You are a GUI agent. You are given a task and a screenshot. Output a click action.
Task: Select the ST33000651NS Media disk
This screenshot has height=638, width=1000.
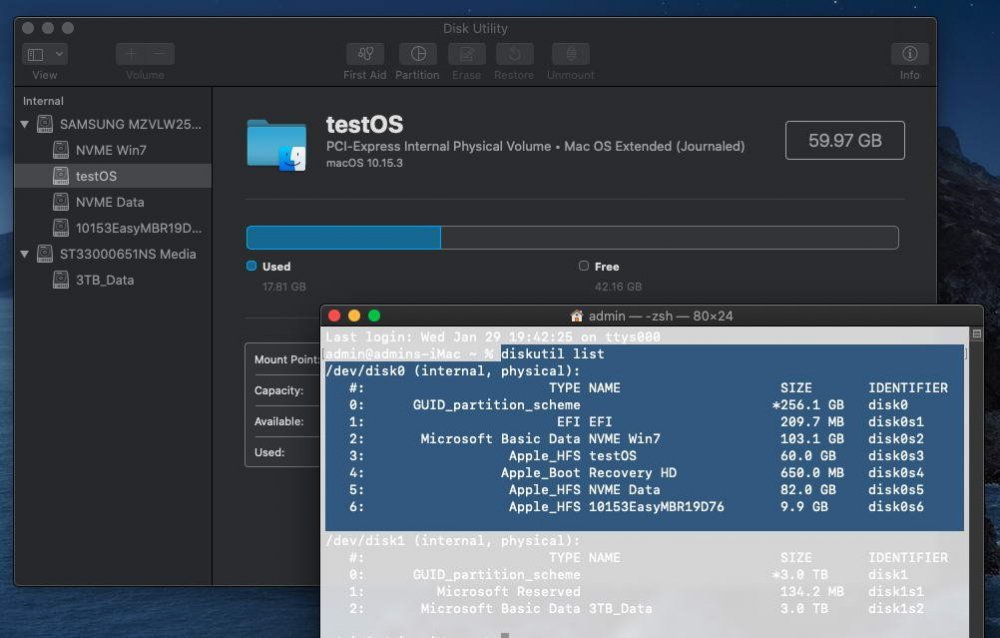pos(112,254)
